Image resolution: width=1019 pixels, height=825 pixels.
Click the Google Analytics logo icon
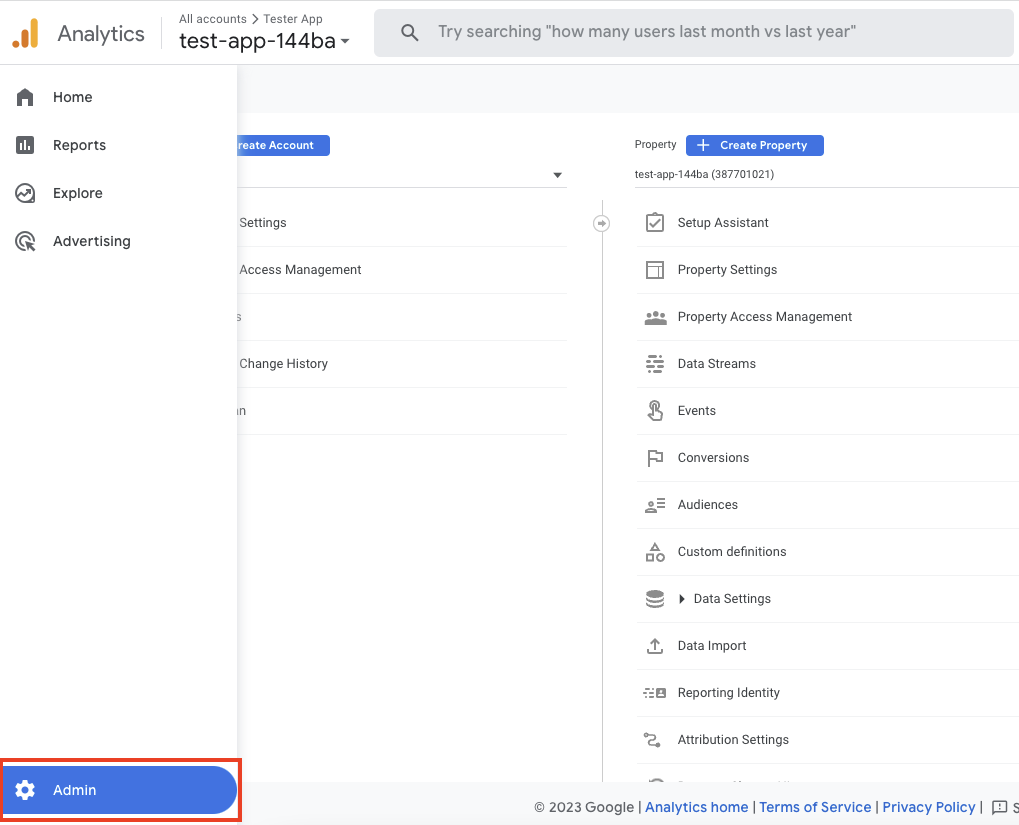[25, 33]
